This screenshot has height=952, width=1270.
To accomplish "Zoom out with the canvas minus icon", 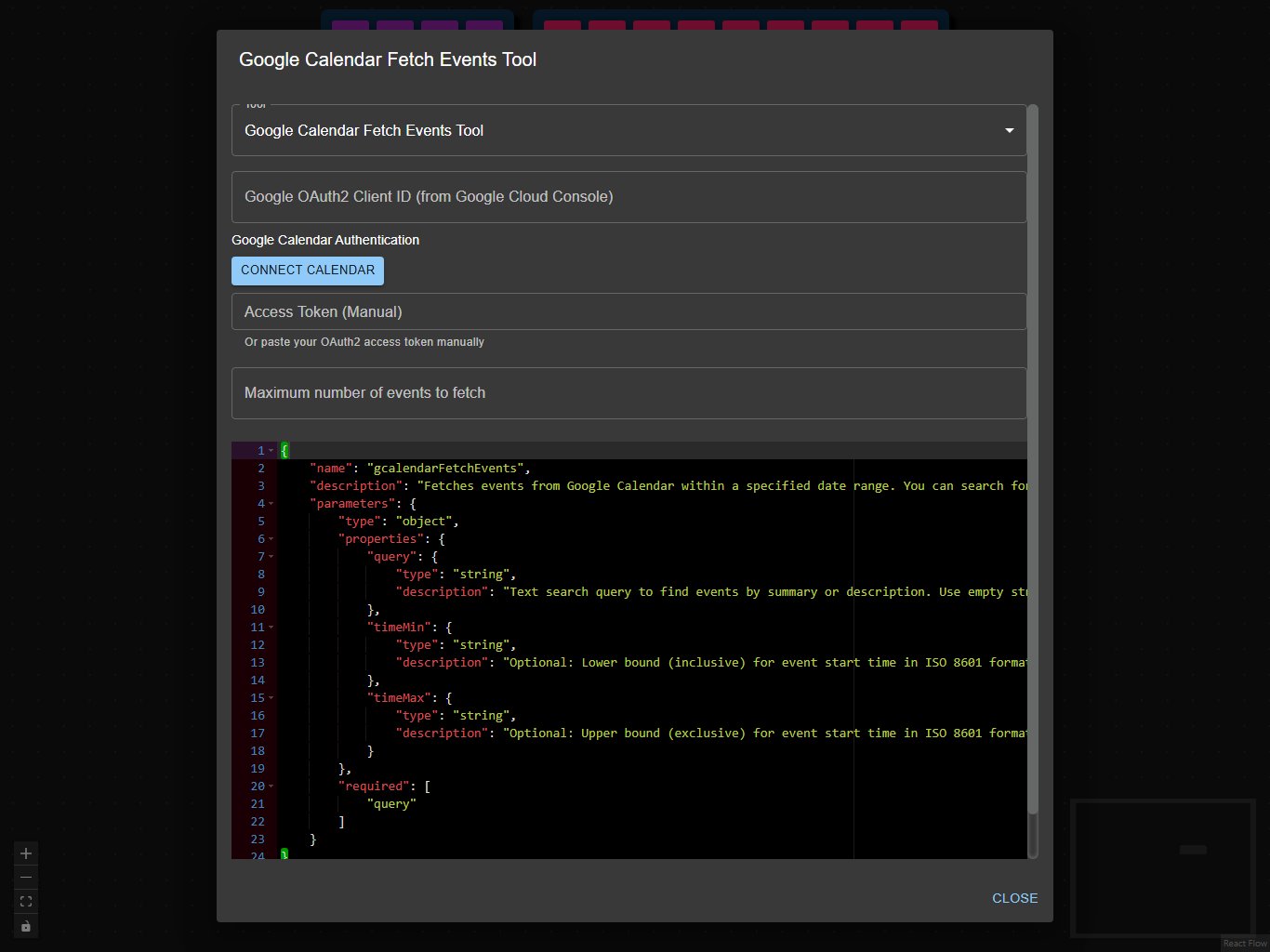I will click(x=26, y=878).
